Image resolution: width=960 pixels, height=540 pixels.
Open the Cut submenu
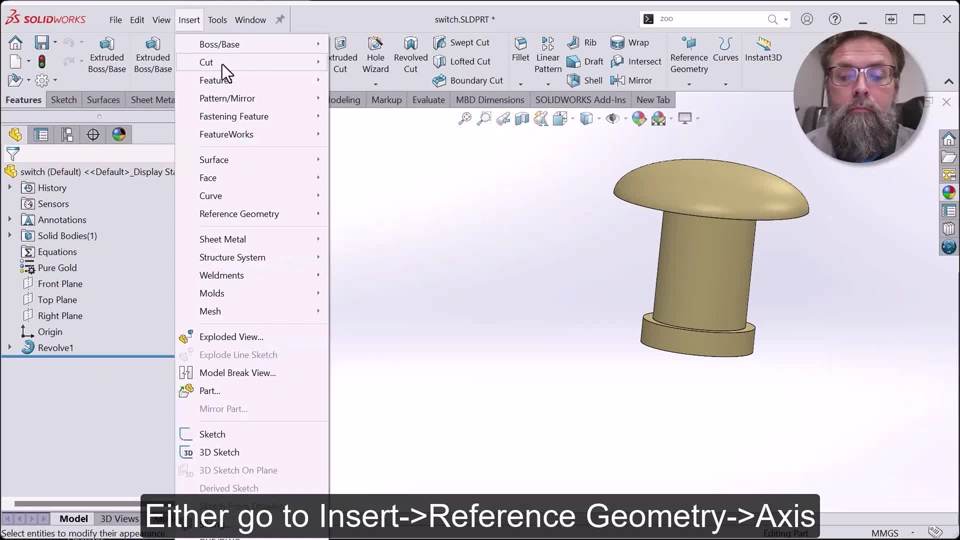[x=252, y=62]
